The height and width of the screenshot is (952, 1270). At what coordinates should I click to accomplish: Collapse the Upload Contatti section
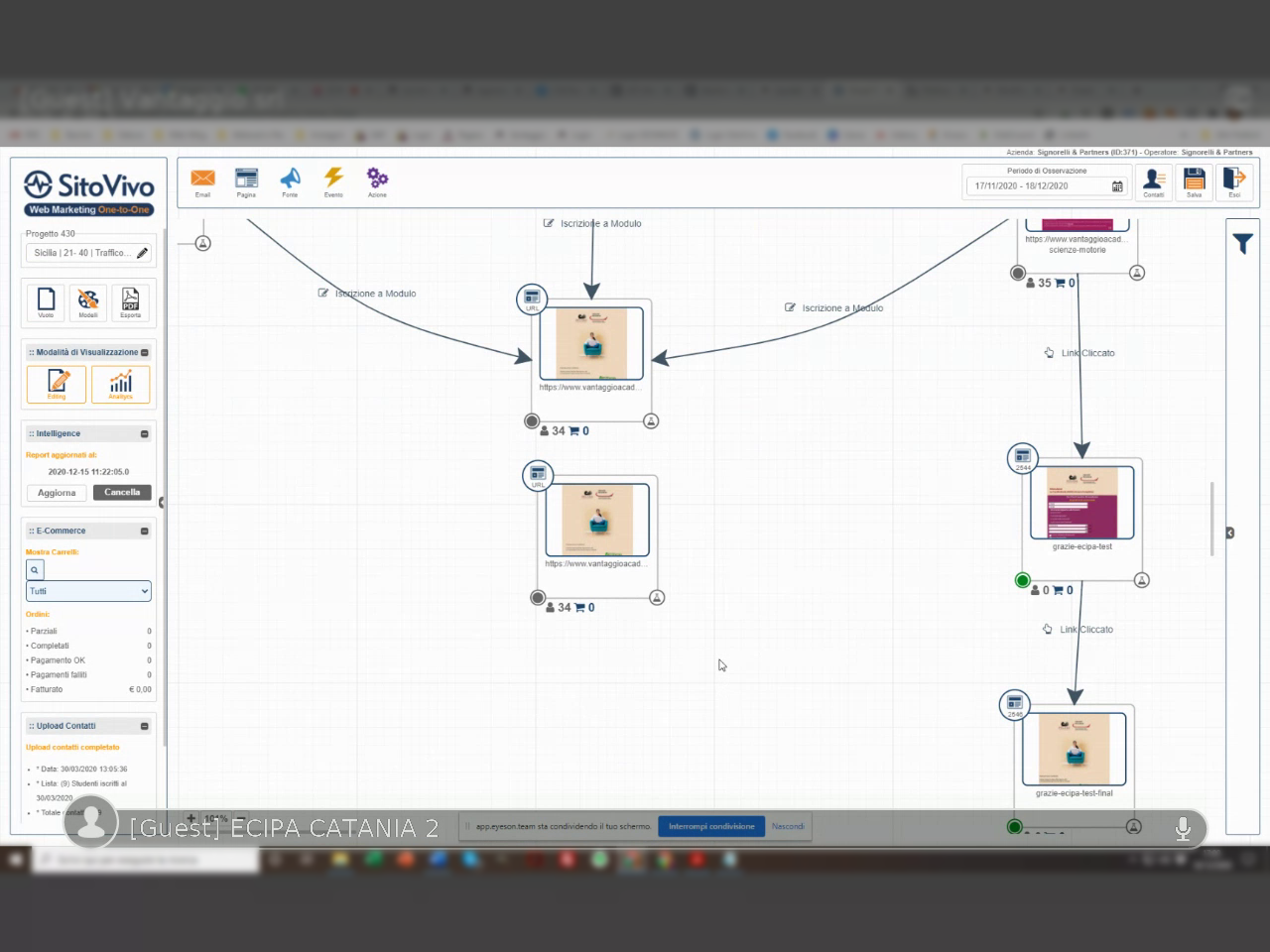coord(145,727)
